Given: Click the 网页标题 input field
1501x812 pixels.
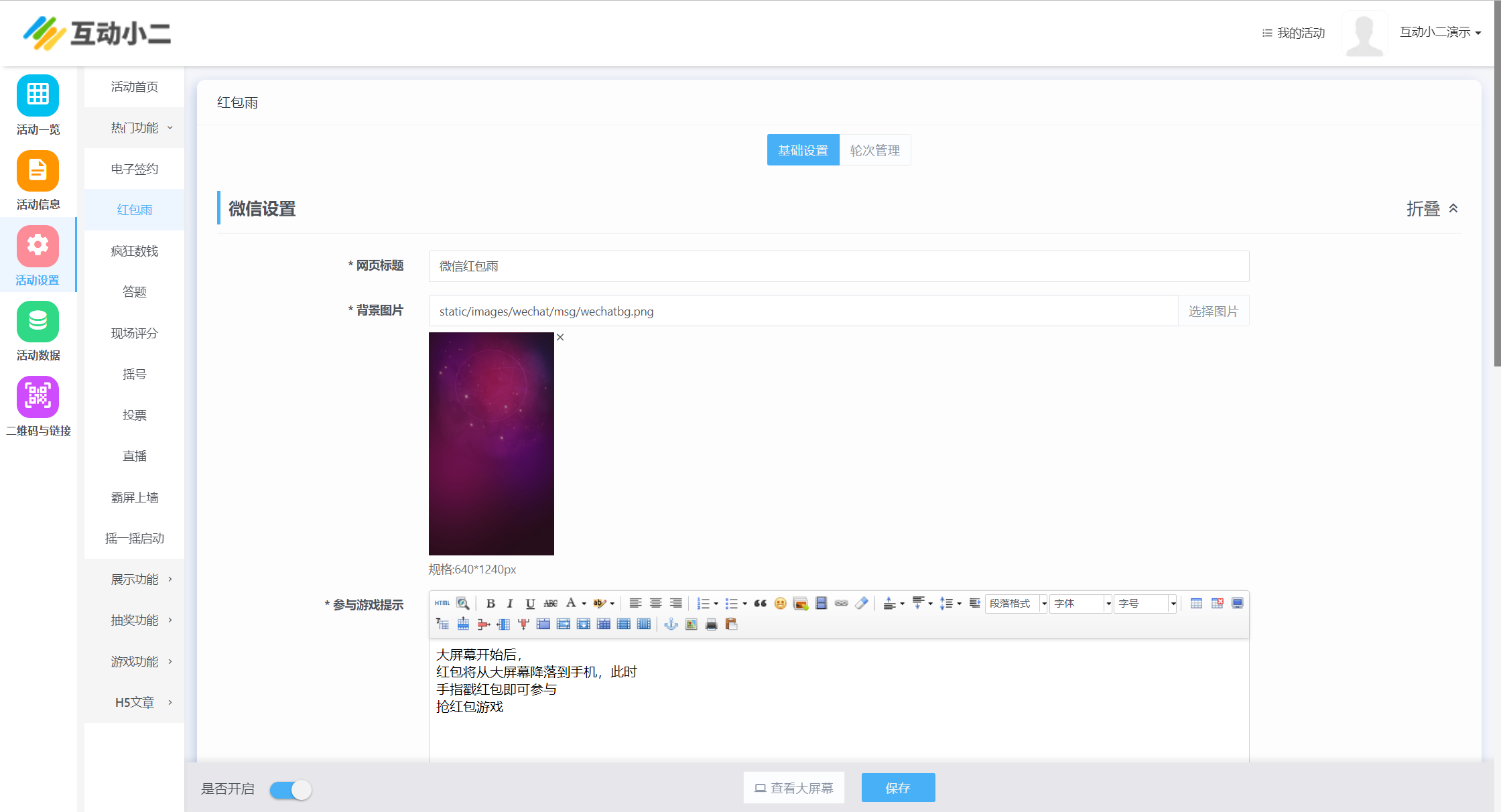Looking at the screenshot, I should [839, 266].
